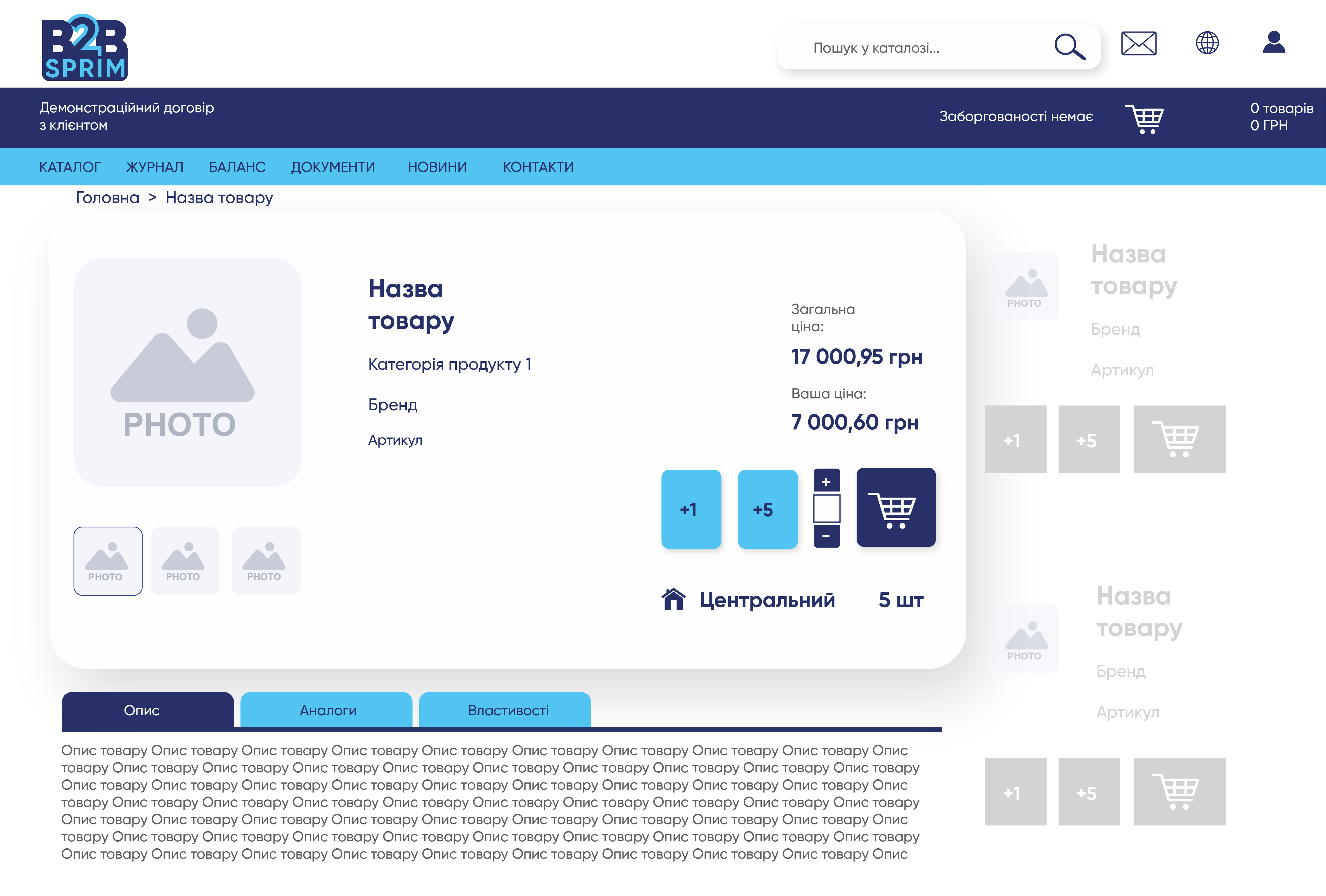Click the B2B SPRIM logo

point(85,47)
